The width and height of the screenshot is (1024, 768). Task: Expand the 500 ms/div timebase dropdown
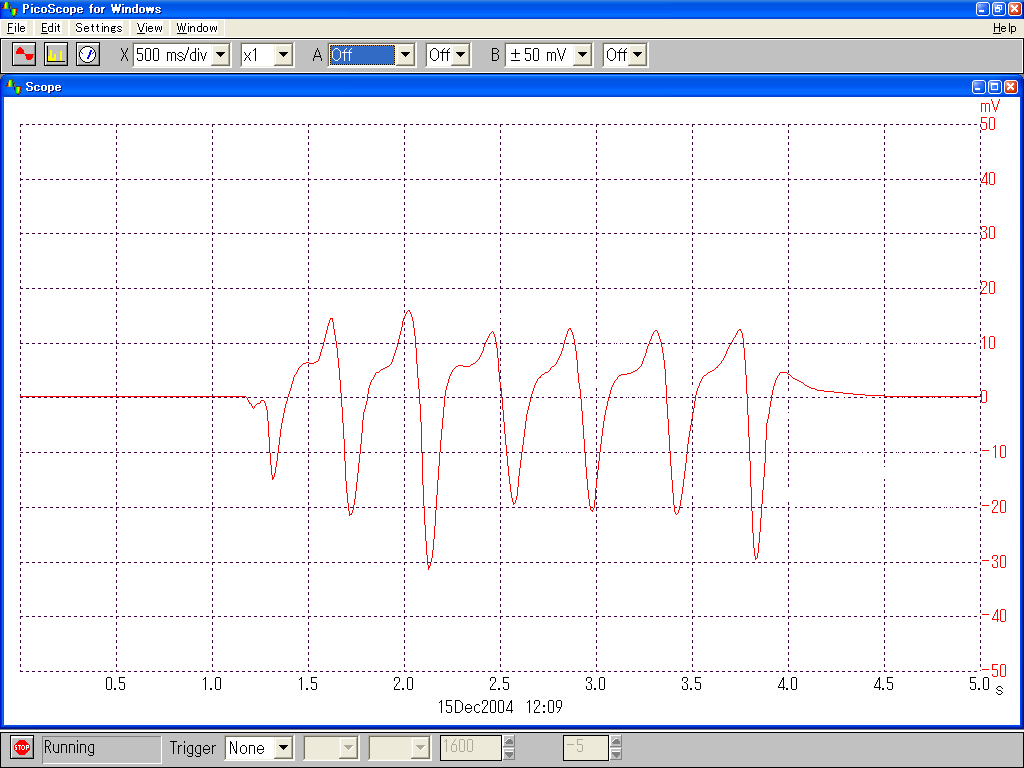[x=221, y=55]
